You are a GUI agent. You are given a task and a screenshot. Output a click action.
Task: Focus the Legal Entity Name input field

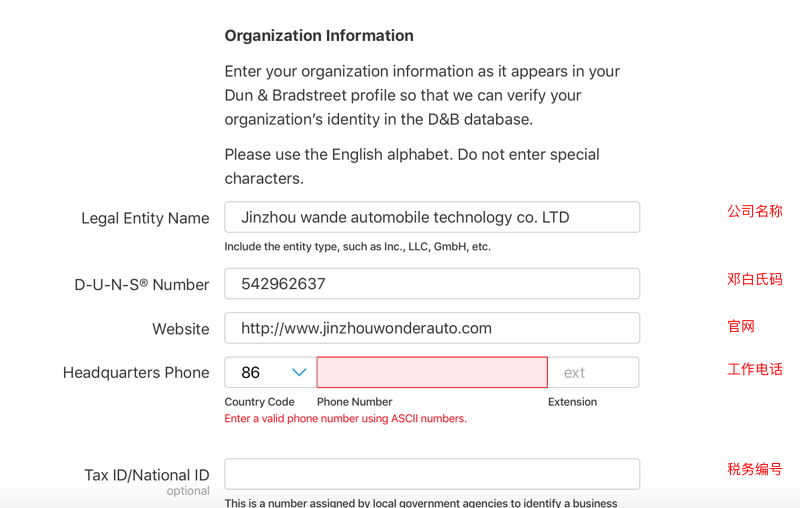432,217
